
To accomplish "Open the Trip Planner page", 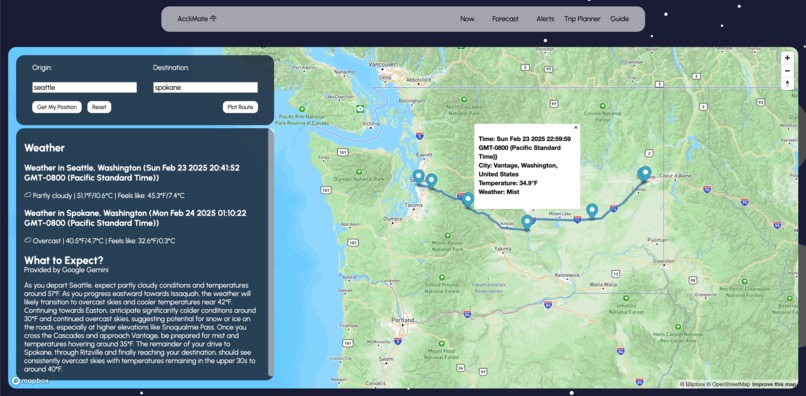I will point(582,19).
